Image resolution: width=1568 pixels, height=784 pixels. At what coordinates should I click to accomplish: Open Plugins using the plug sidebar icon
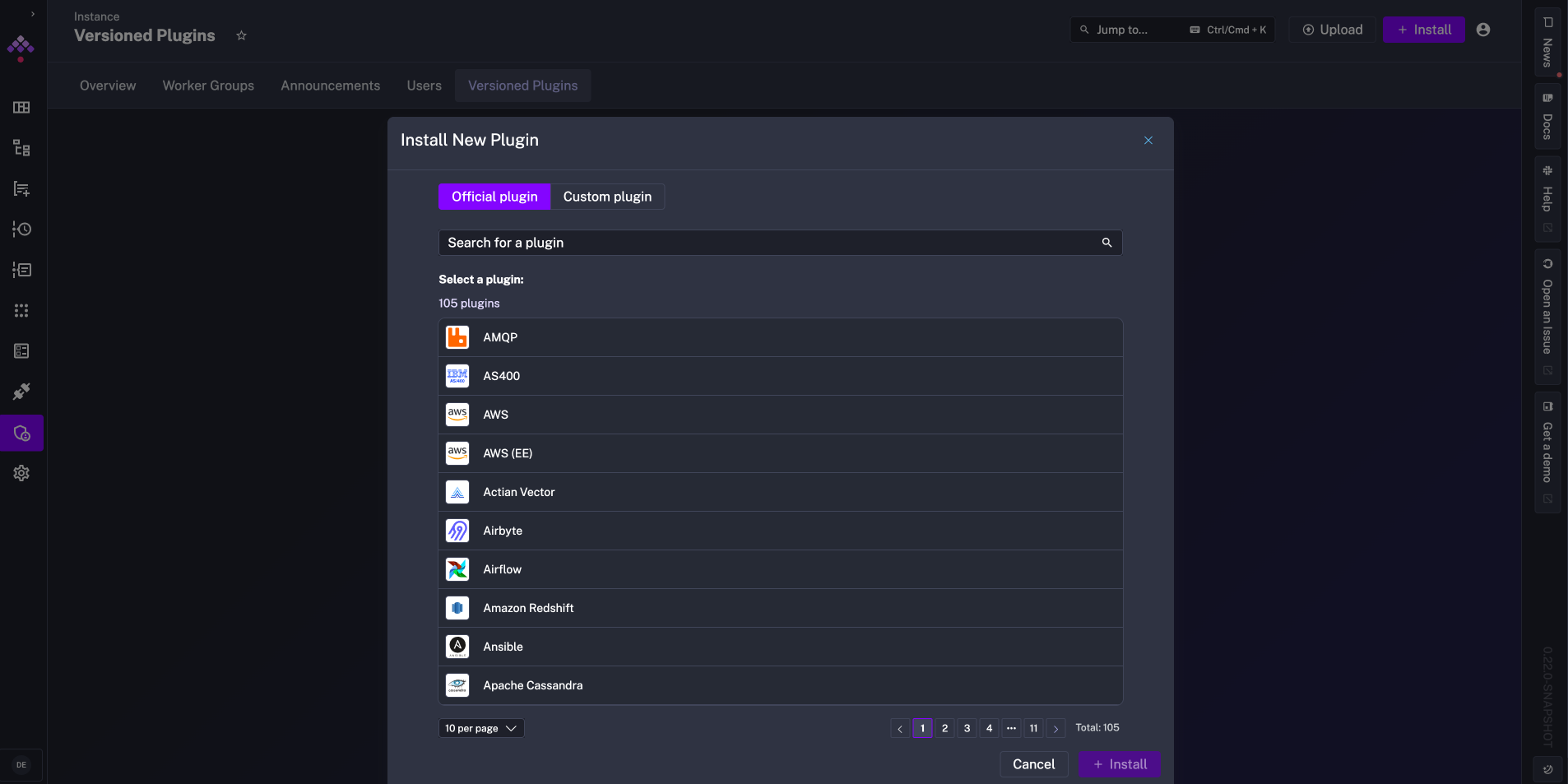click(22, 392)
